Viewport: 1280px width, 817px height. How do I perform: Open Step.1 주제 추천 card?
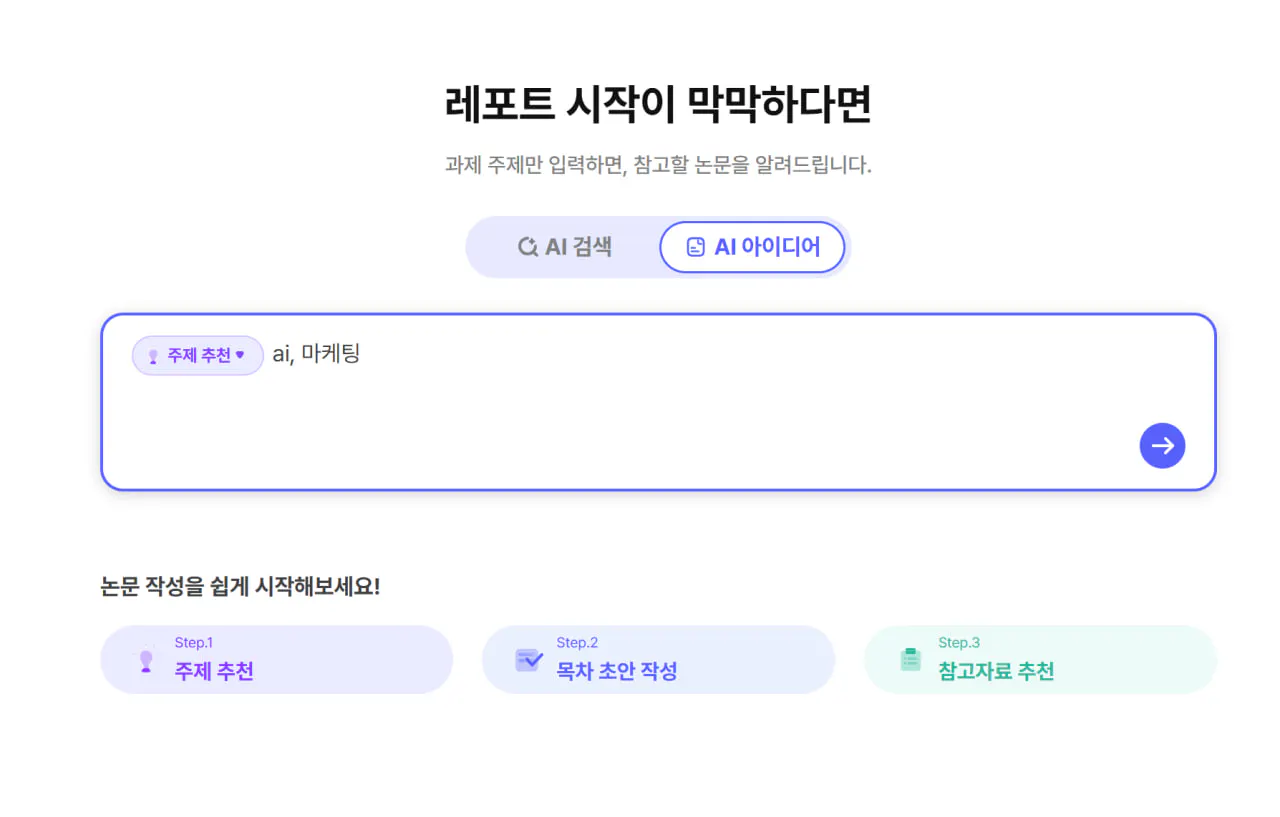277,659
